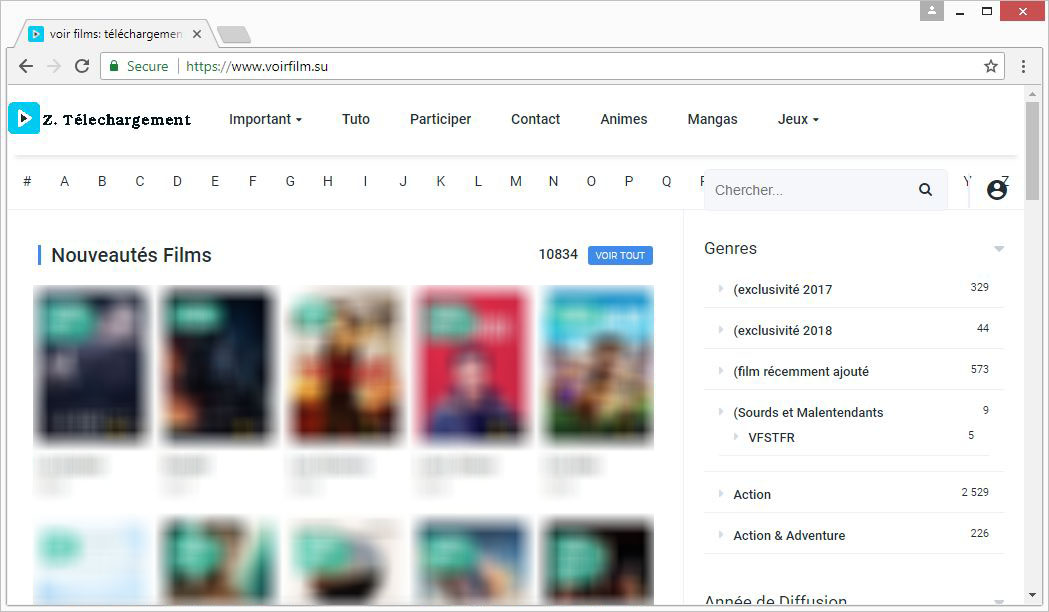Click the browser forward arrow
1049x612 pixels.
(54, 66)
